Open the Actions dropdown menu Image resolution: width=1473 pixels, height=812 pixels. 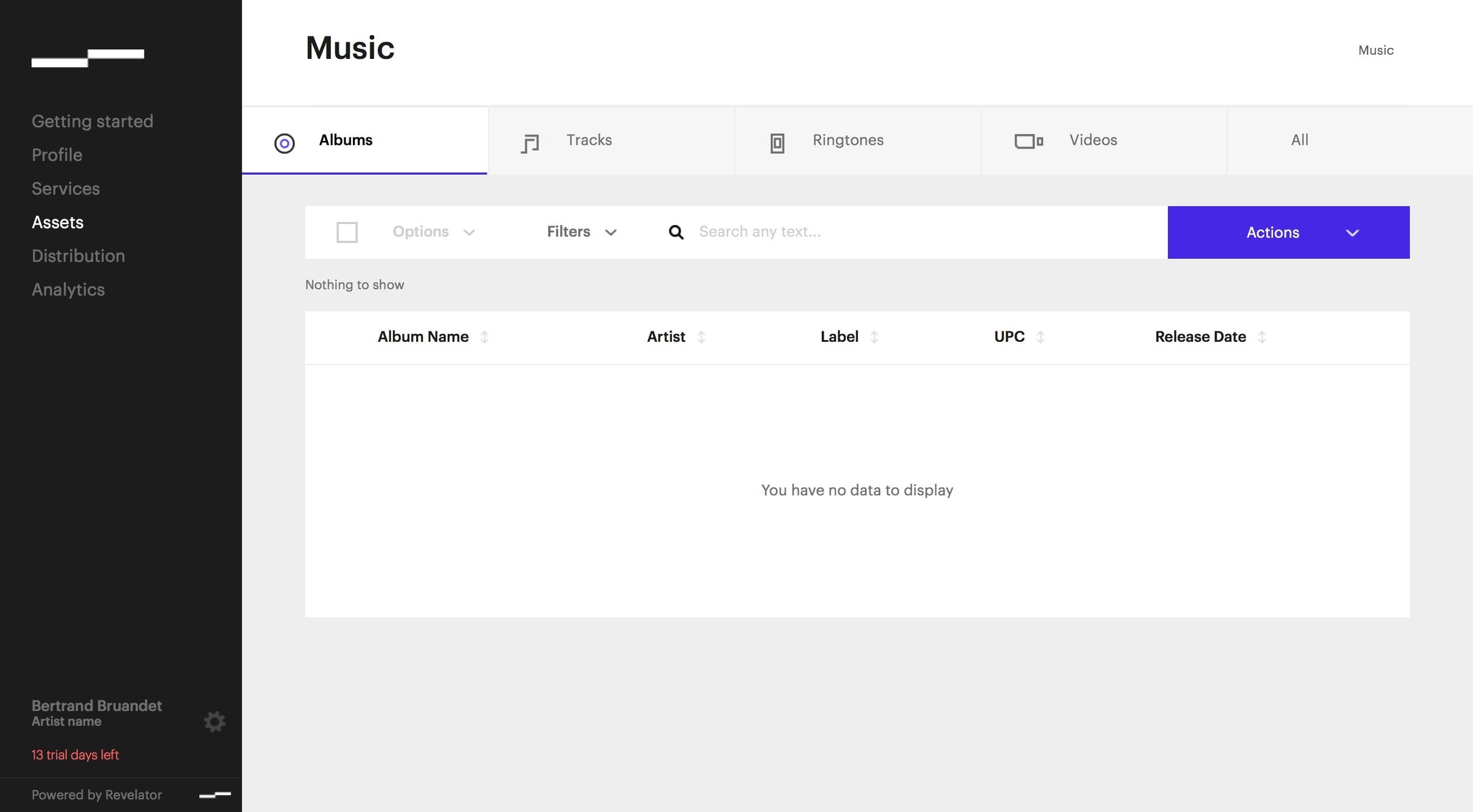coord(1288,232)
